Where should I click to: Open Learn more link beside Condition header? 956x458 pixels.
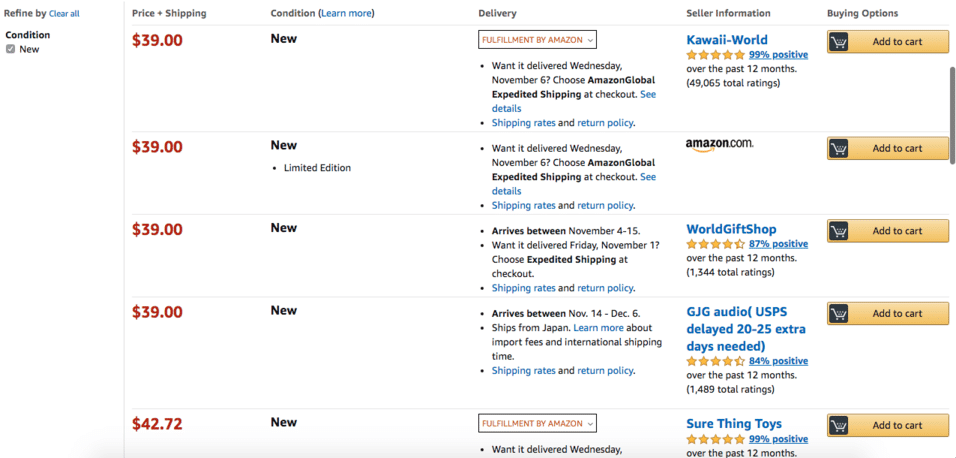tap(346, 13)
